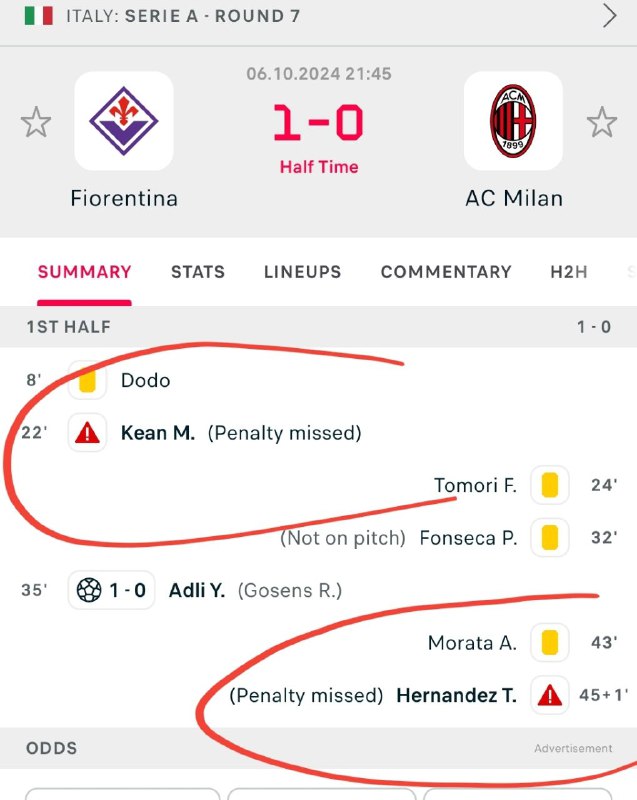
Task: Tap Kean's missed penalty warning icon
Action: (x=88, y=433)
